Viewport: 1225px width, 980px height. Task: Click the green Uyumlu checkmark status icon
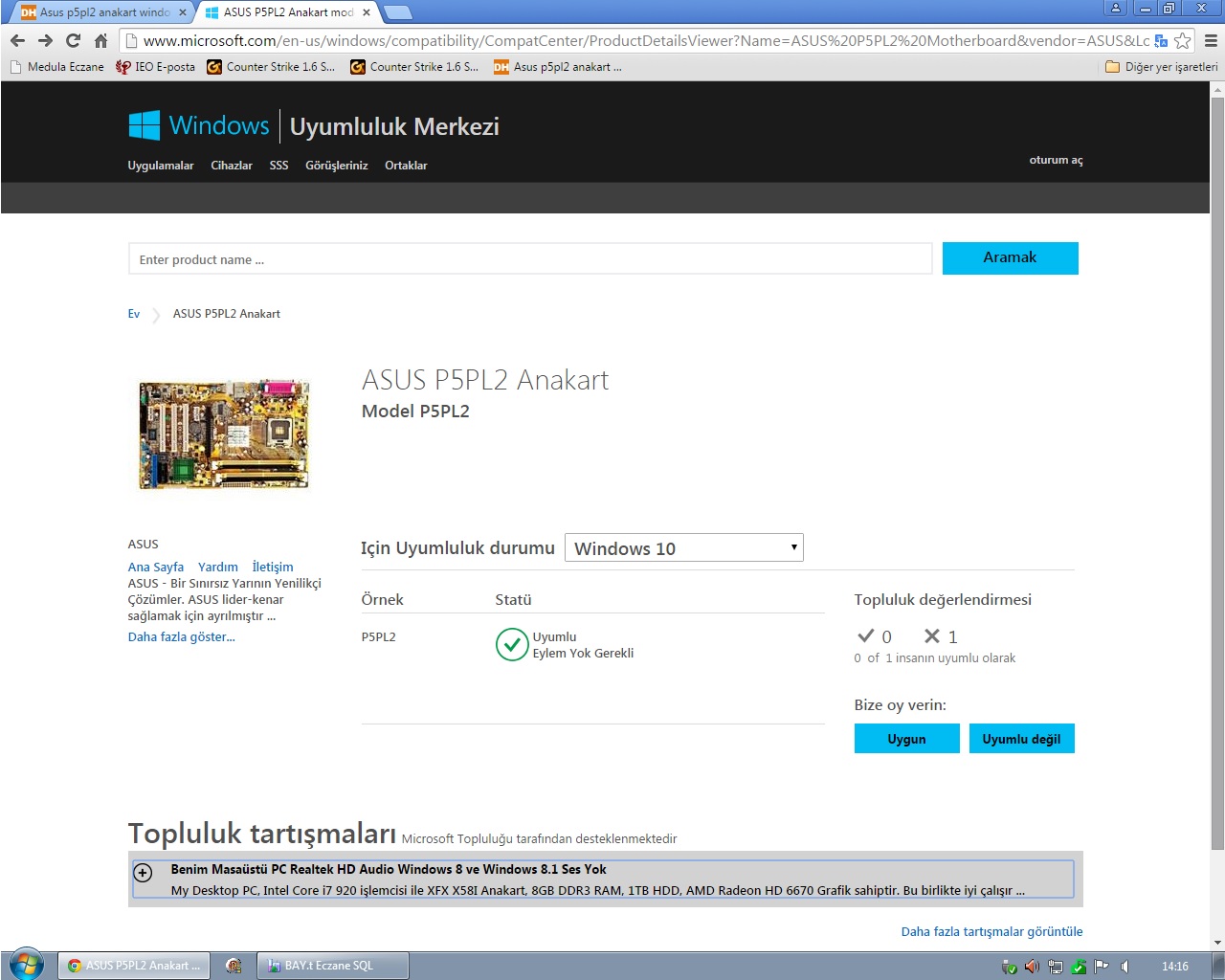[512, 645]
